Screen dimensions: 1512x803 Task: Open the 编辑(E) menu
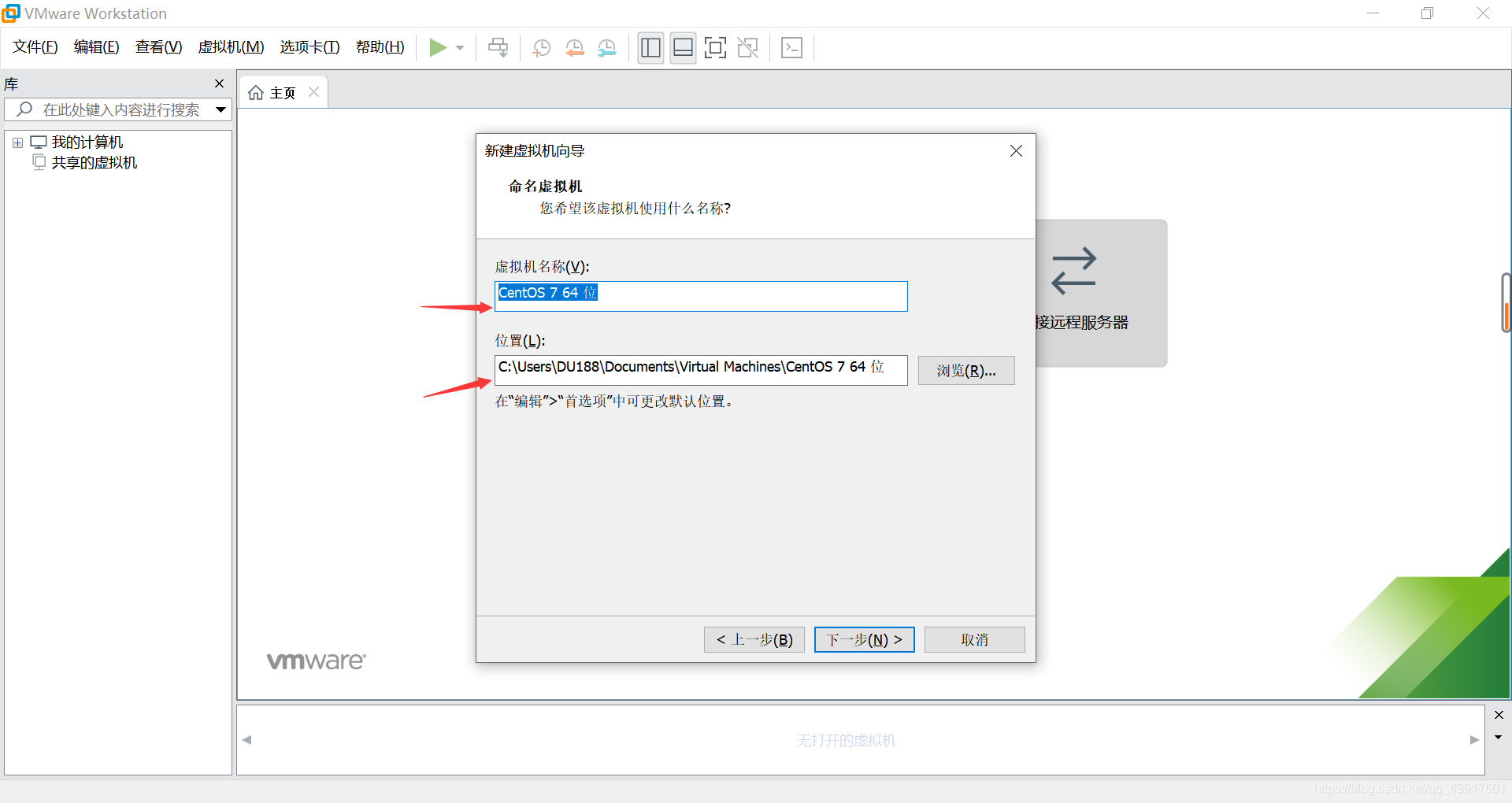pos(96,47)
